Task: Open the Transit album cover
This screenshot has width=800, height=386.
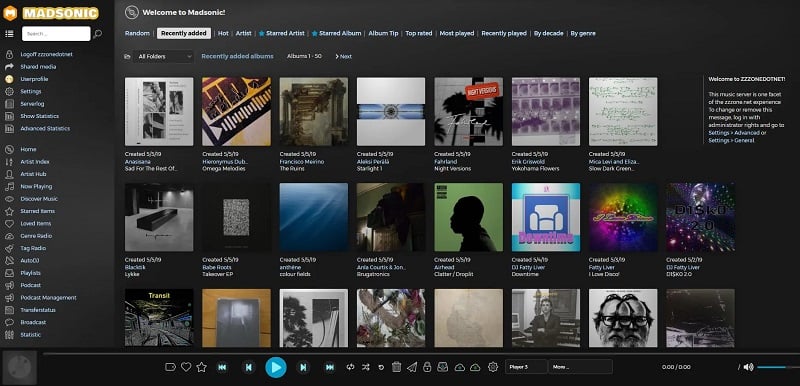Action: 159,318
